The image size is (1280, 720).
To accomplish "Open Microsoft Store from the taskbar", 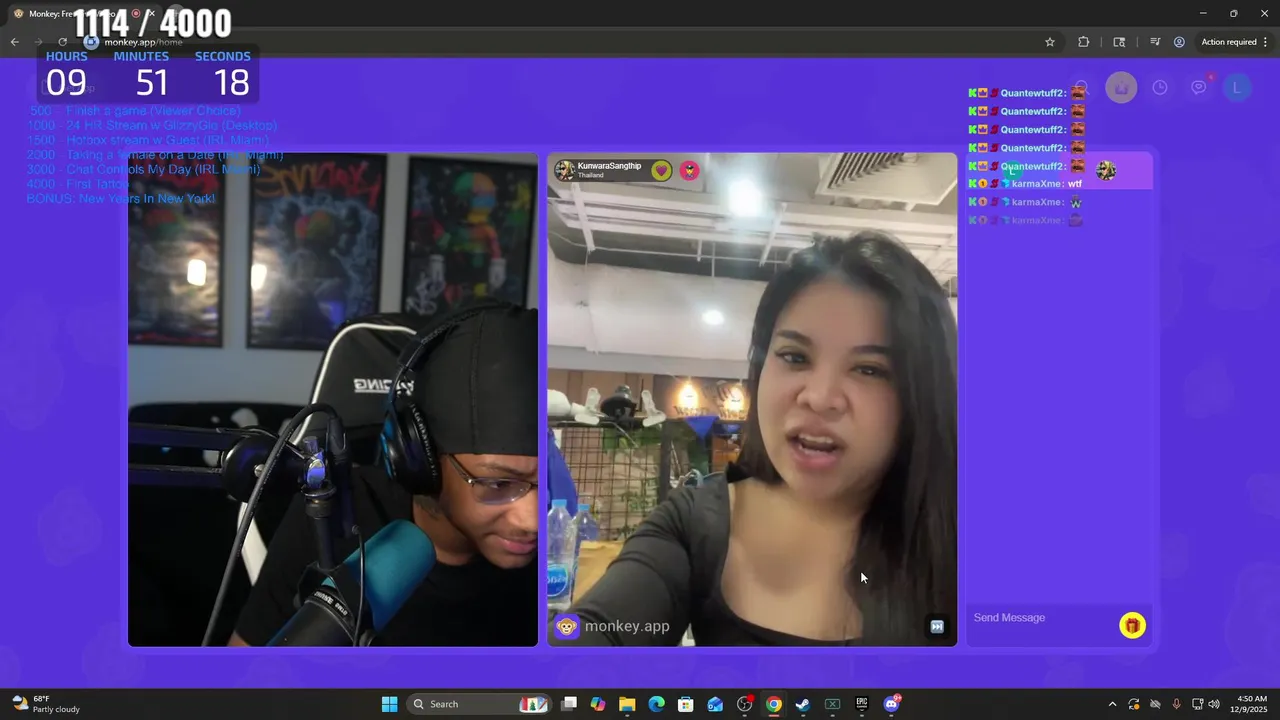I will click(x=686, y=704).
